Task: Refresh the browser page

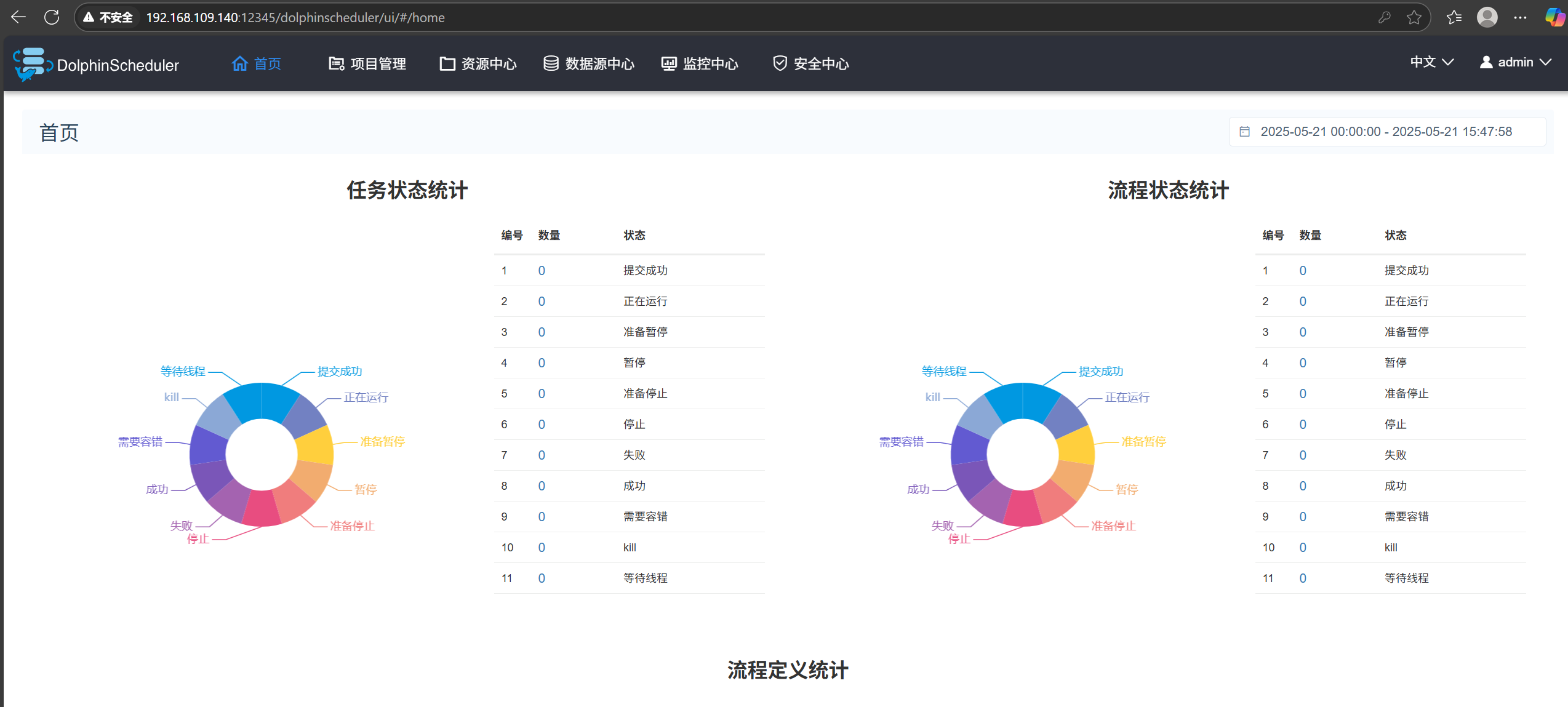Action: click(x=52, y=17)
